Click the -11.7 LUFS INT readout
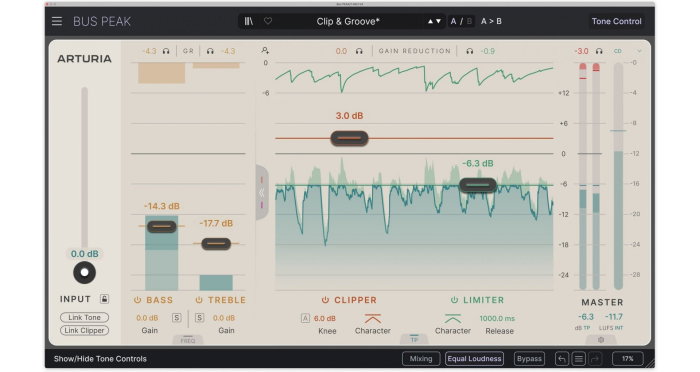Viewport: 700px width, 372px height. (613, 317)
